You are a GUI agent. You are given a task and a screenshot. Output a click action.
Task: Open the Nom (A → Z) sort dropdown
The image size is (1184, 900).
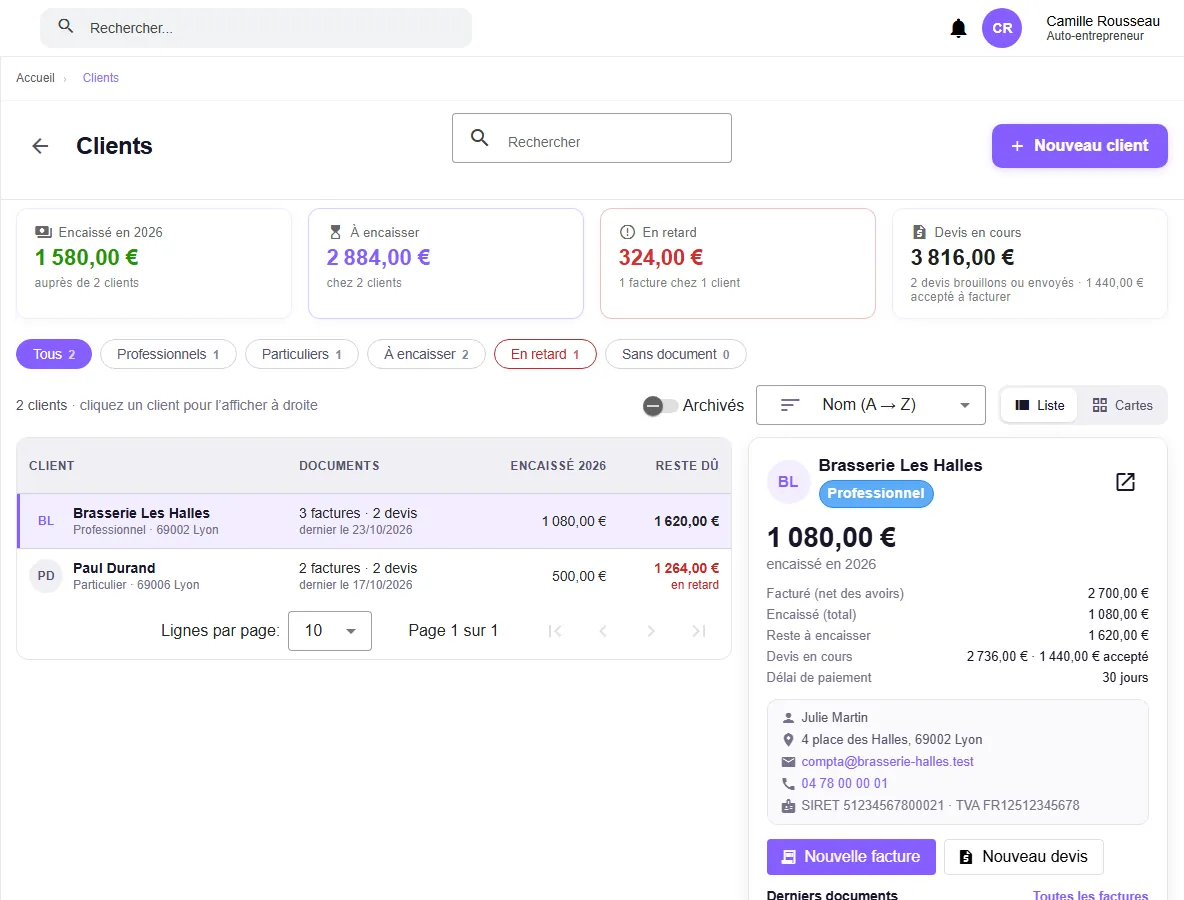pos(871,405)
